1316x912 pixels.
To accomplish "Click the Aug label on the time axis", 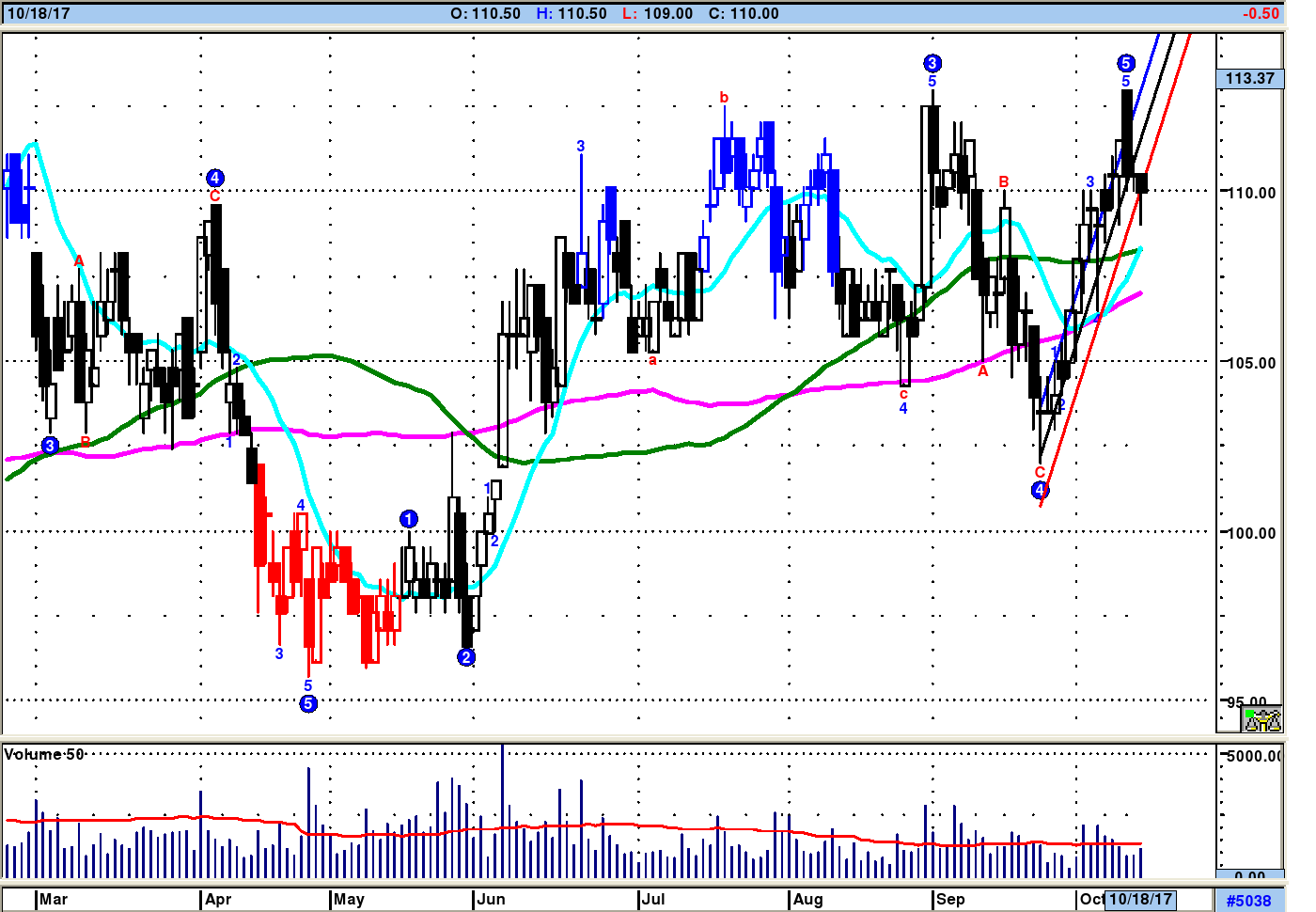I will click(x=808, y=899).
